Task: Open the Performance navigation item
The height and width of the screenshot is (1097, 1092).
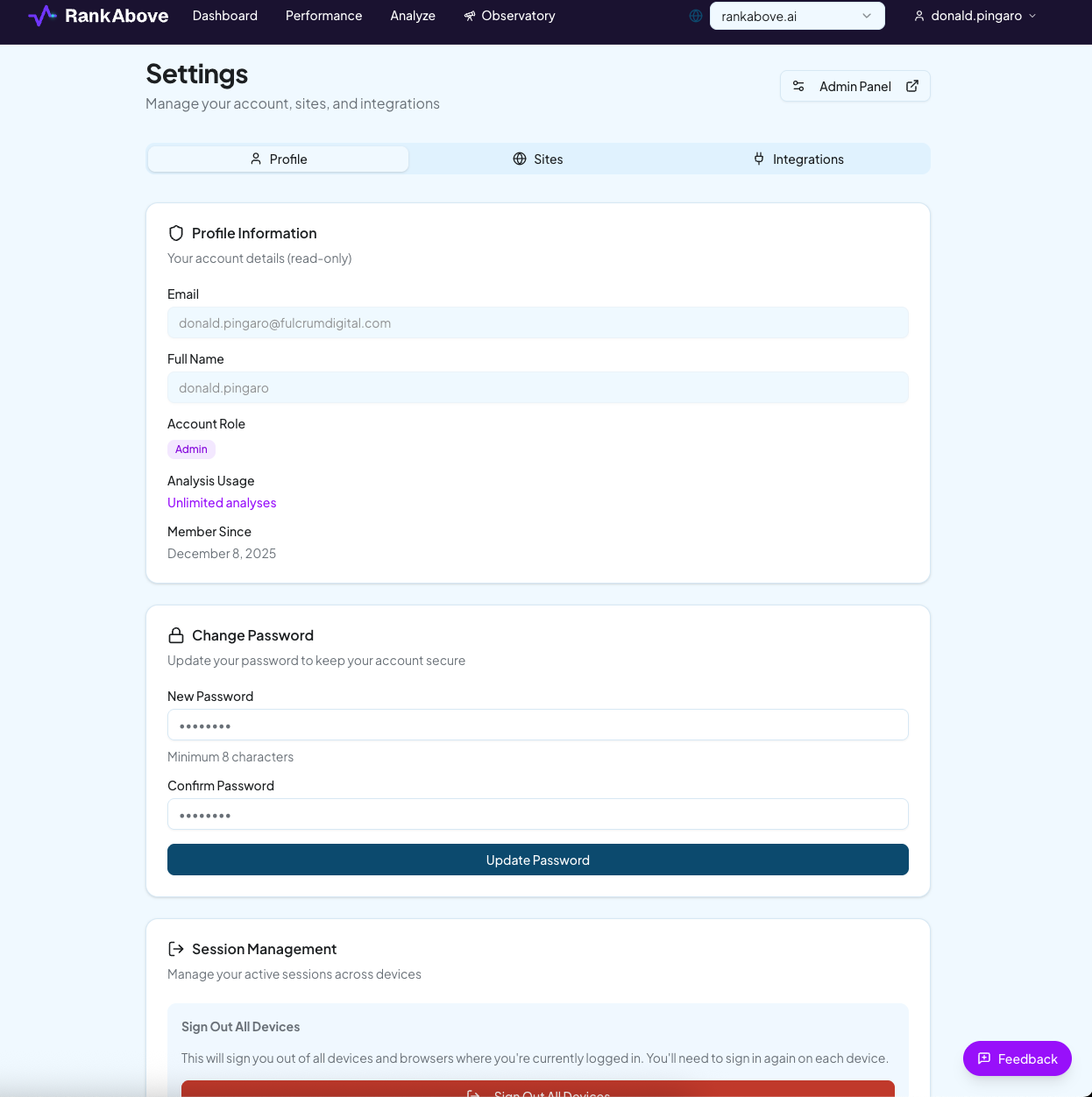Action: coord(323,16)
